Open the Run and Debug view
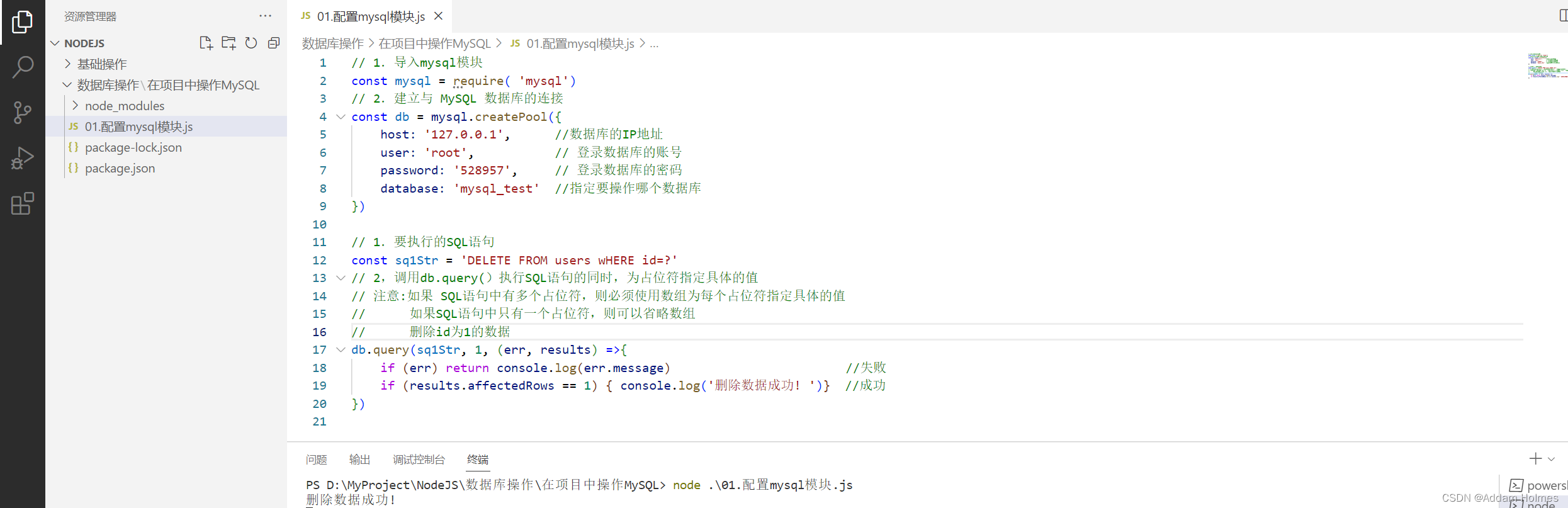Viewport: 1568px width, 508px height. tap(22, 158)
